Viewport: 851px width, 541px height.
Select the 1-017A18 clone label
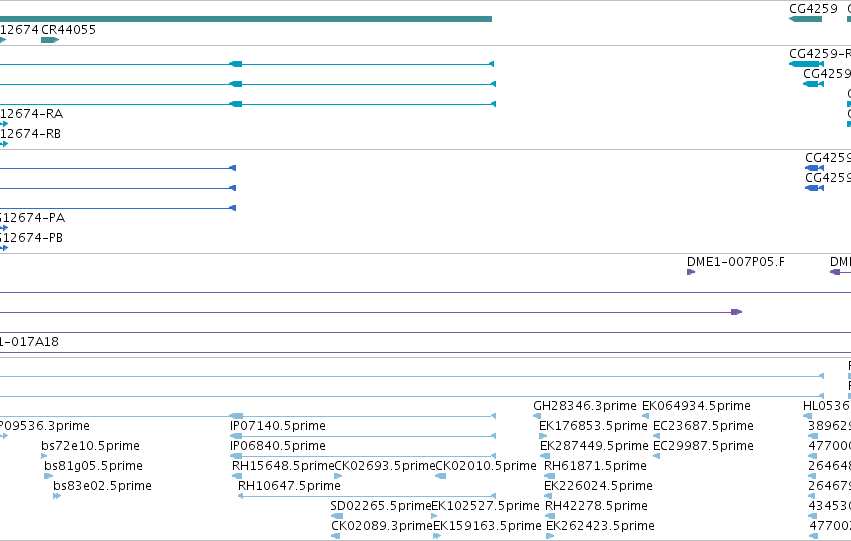click(x=29, y=342)
